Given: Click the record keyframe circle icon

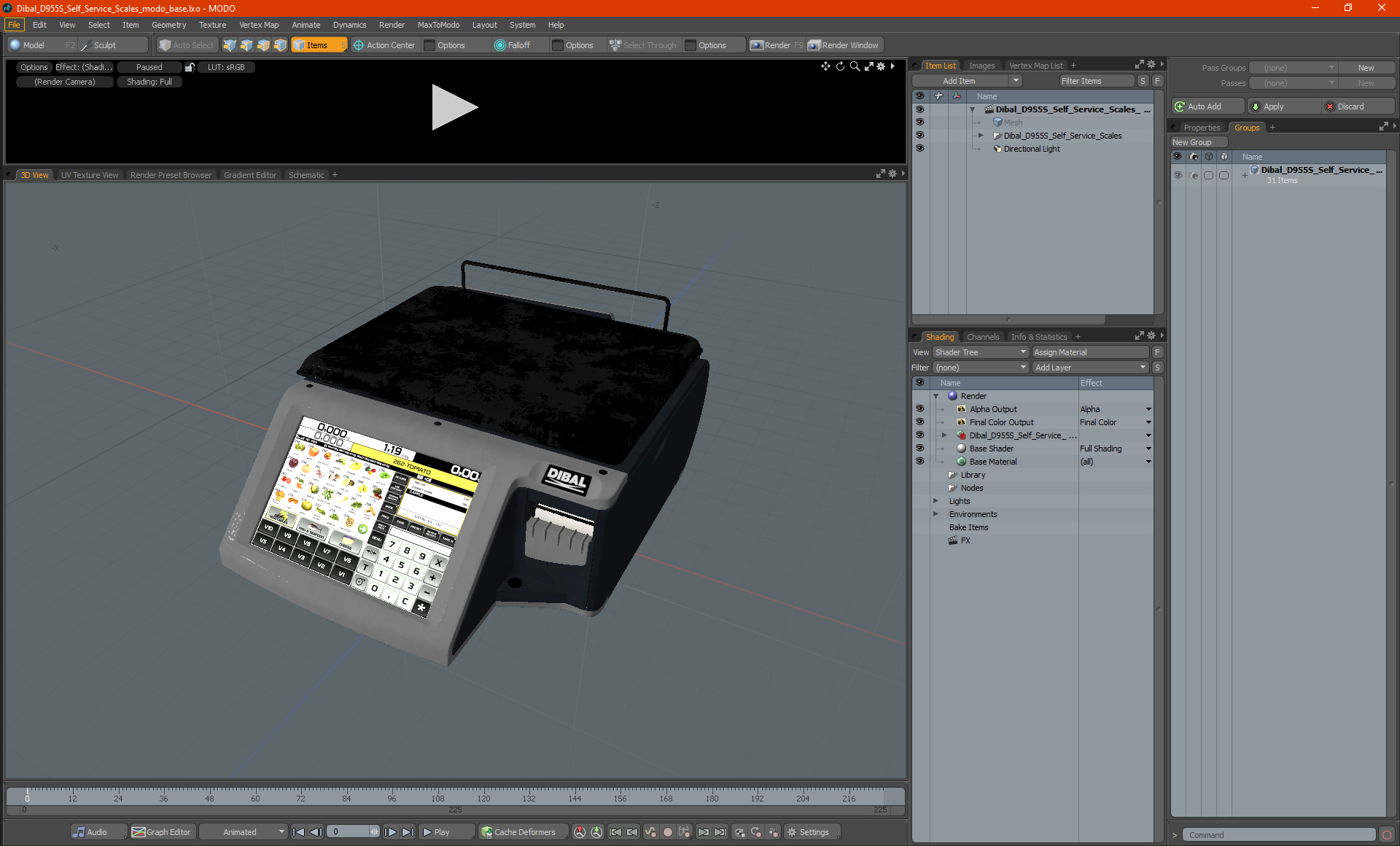Looking at the screenshot, I should pyautogui.click(x=667, y=832).
